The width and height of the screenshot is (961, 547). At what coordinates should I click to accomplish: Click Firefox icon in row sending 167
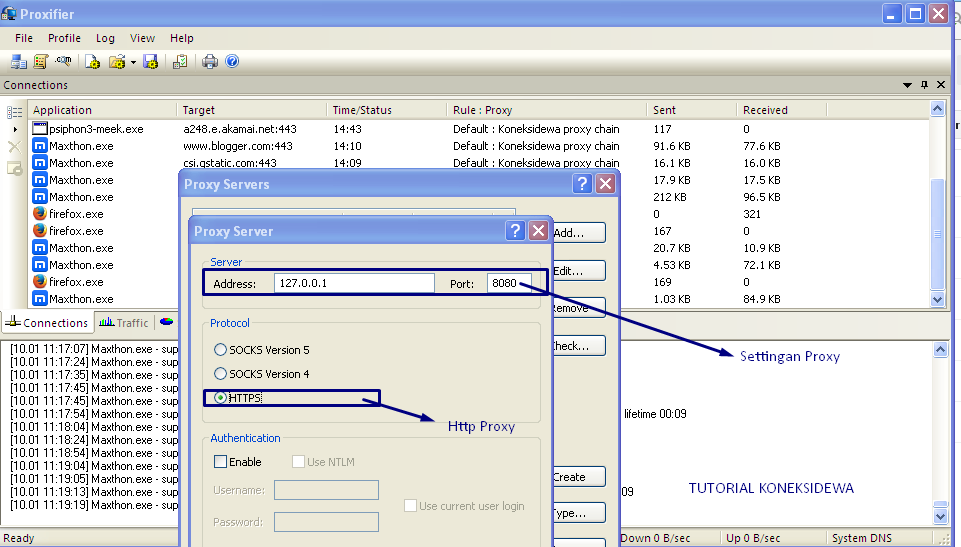pyautogui.click(x=40, y=230)
